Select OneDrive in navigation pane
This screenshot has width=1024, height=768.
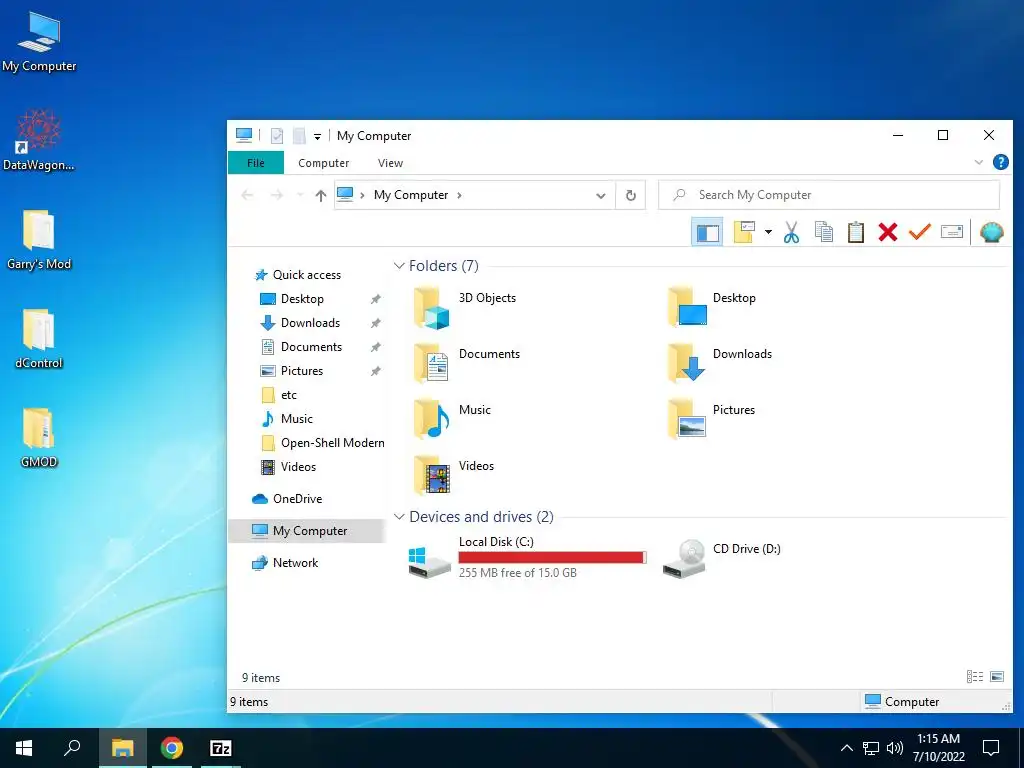(297, 499)
